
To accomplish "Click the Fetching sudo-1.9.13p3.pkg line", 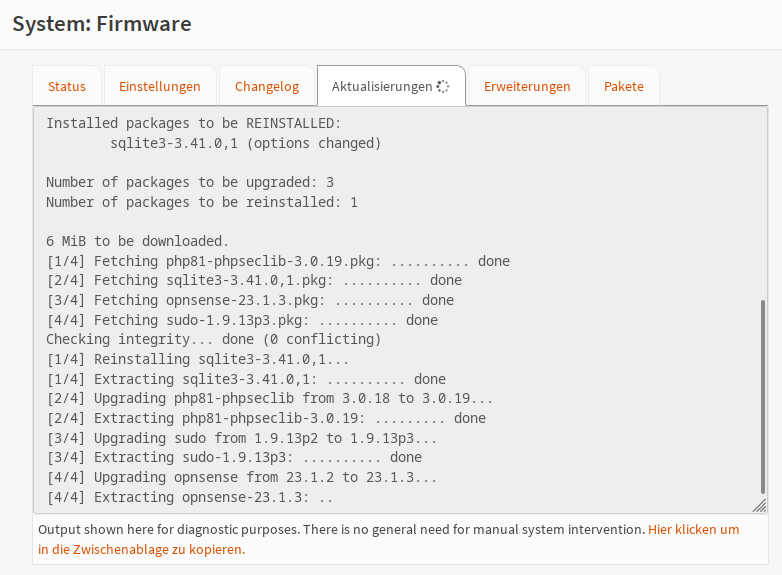I will 242,320.
